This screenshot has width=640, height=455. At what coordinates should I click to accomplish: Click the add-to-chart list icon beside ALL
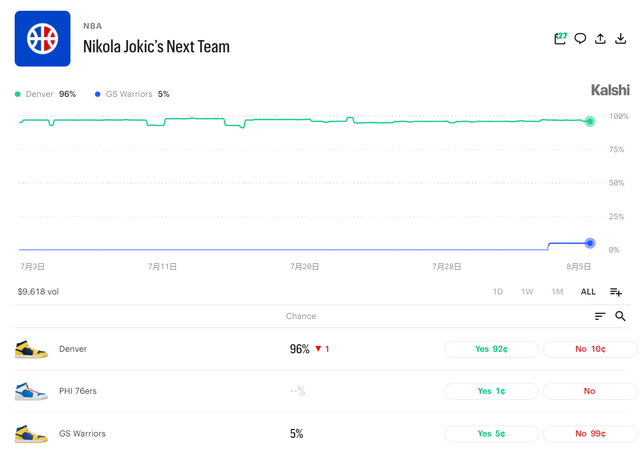[616, 292]
